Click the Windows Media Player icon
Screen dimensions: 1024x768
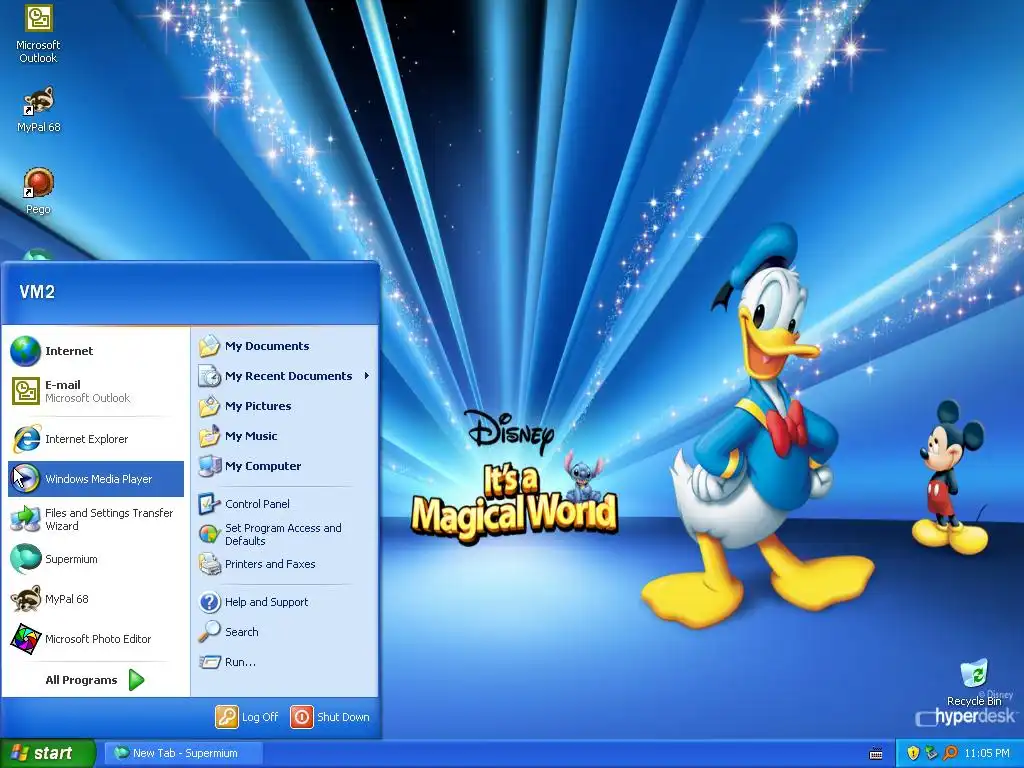(25, 479)
